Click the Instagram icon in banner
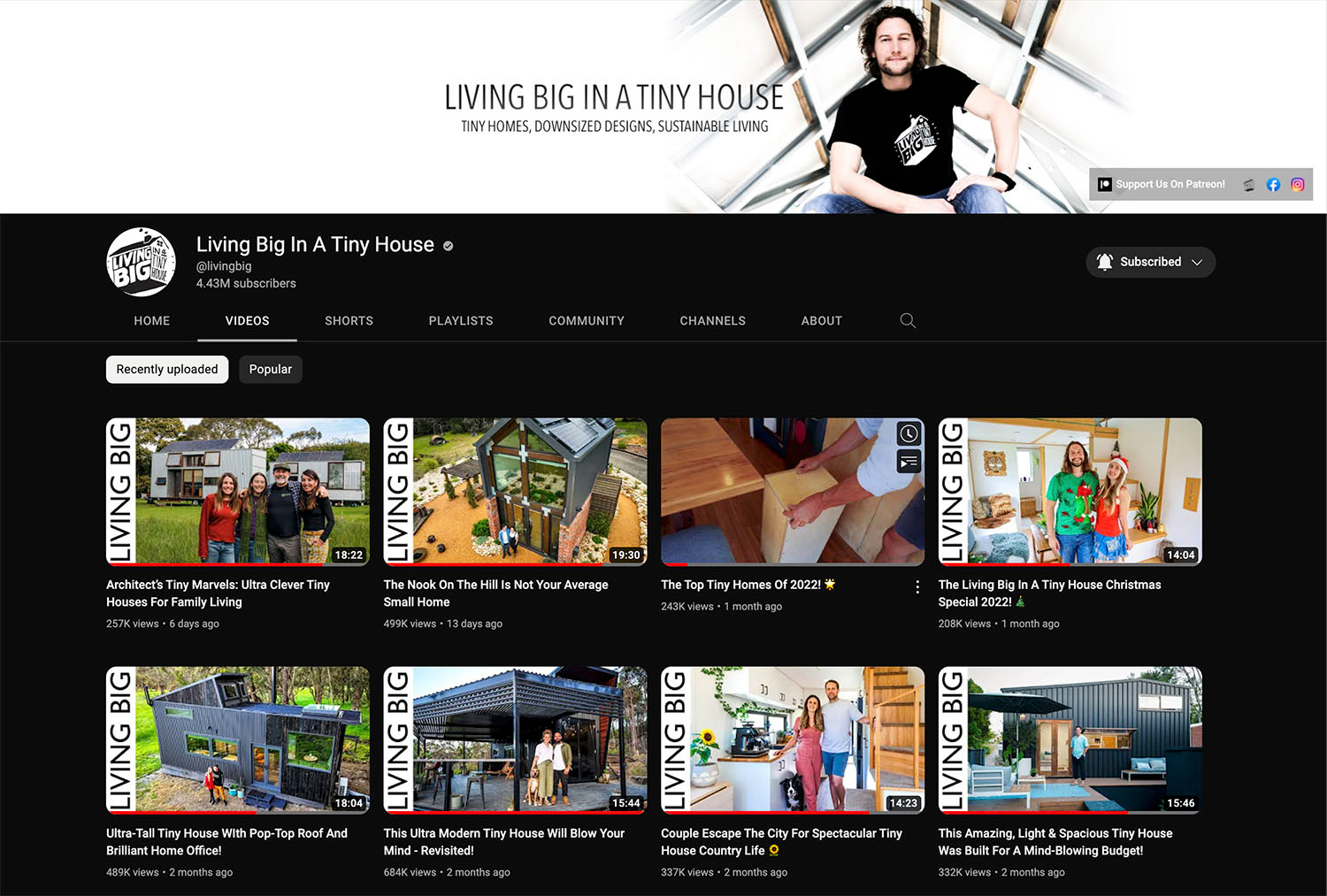This screenshot has height=896, width=1327. click(1298, 185)
